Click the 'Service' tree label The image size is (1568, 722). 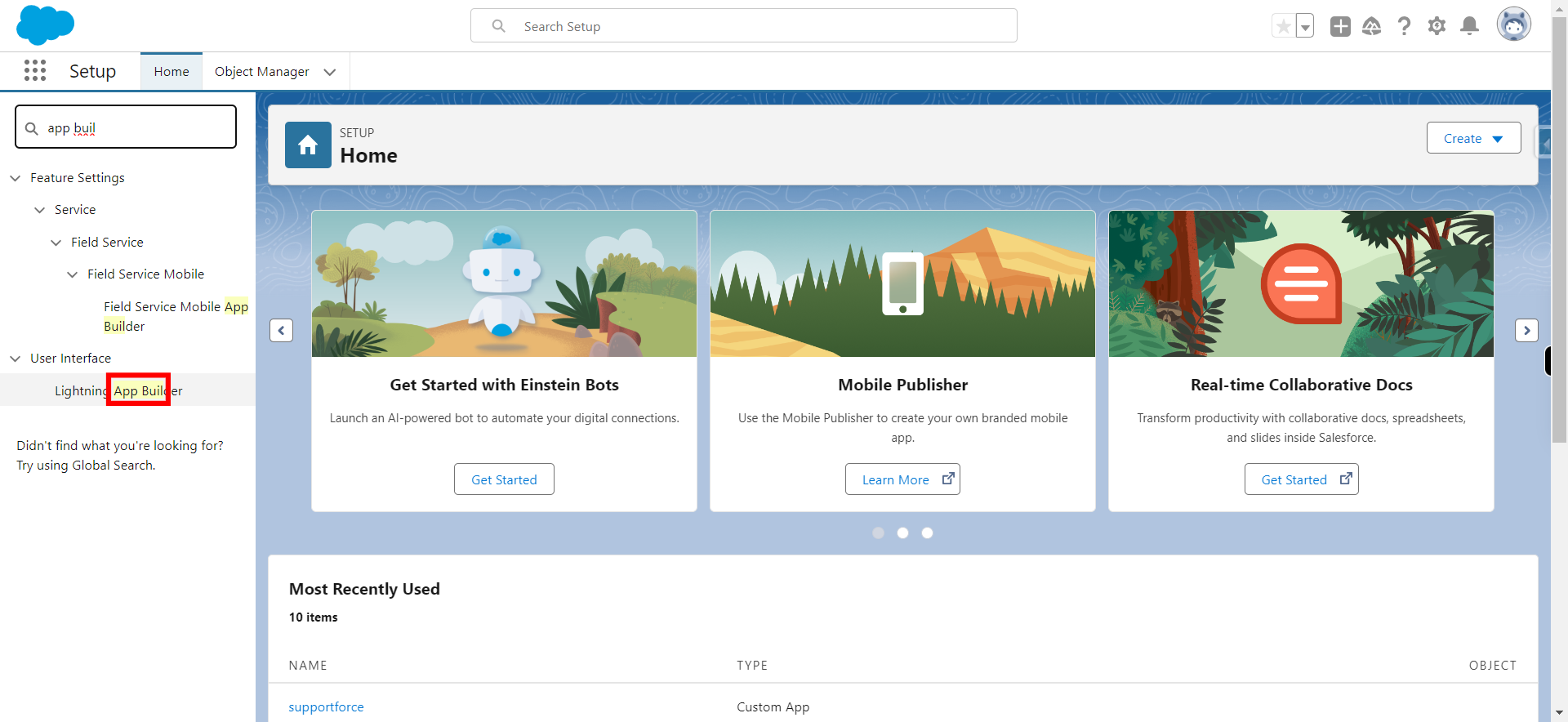[75, 210]
